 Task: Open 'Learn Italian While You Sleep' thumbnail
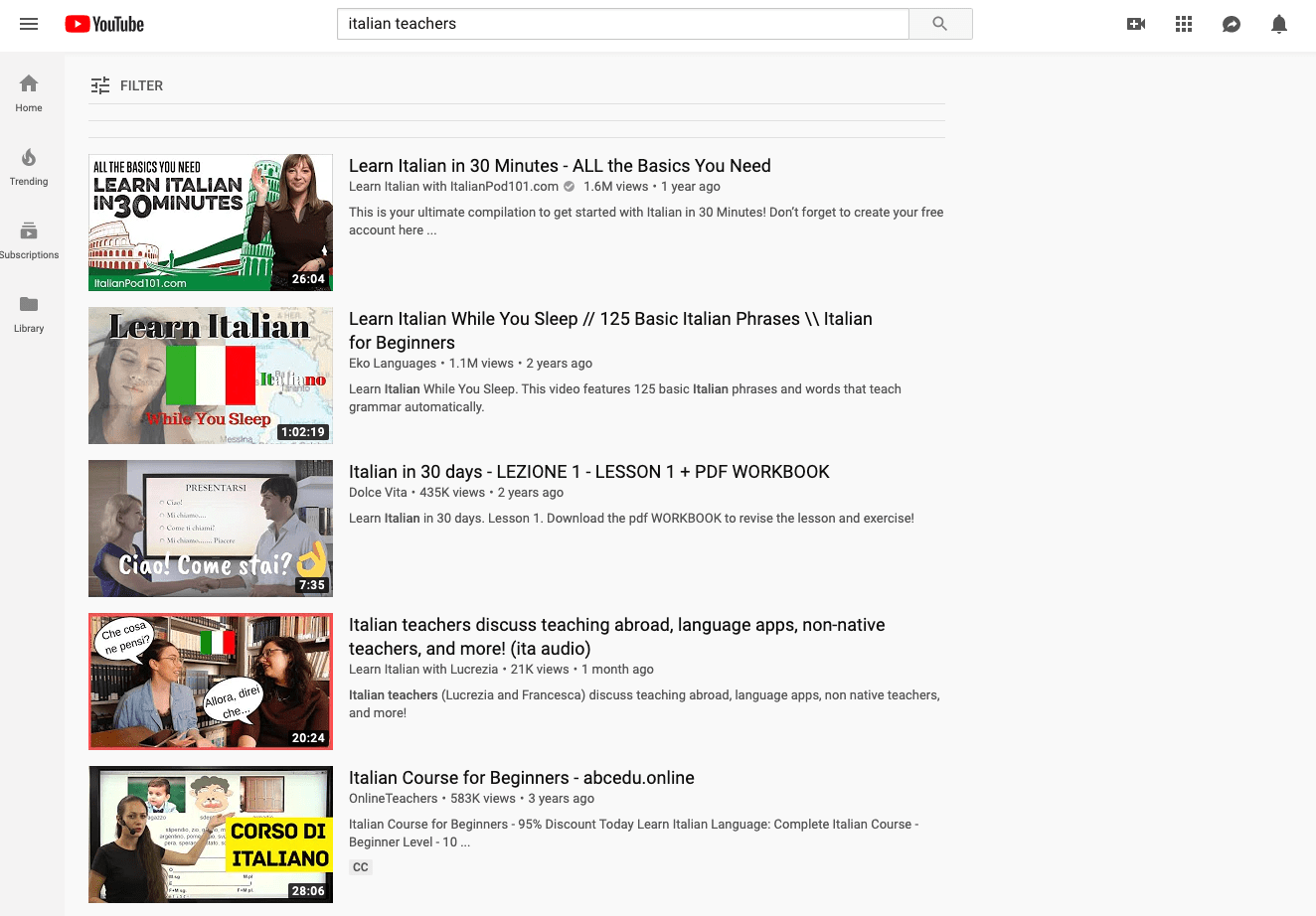point(211,376)
